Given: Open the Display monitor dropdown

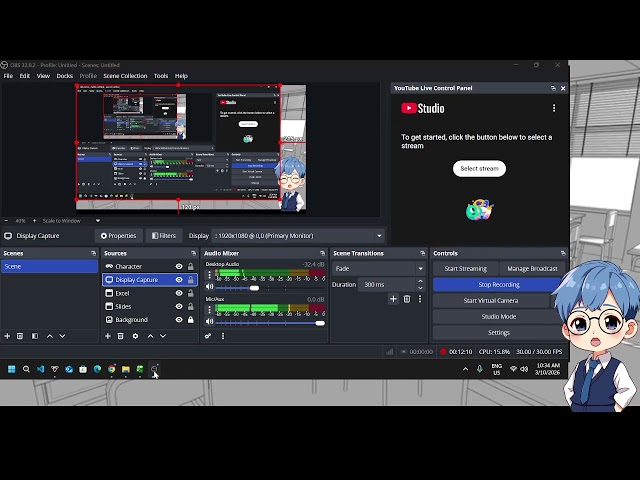Looking at the screenshot, I should [x=379, y=236].
